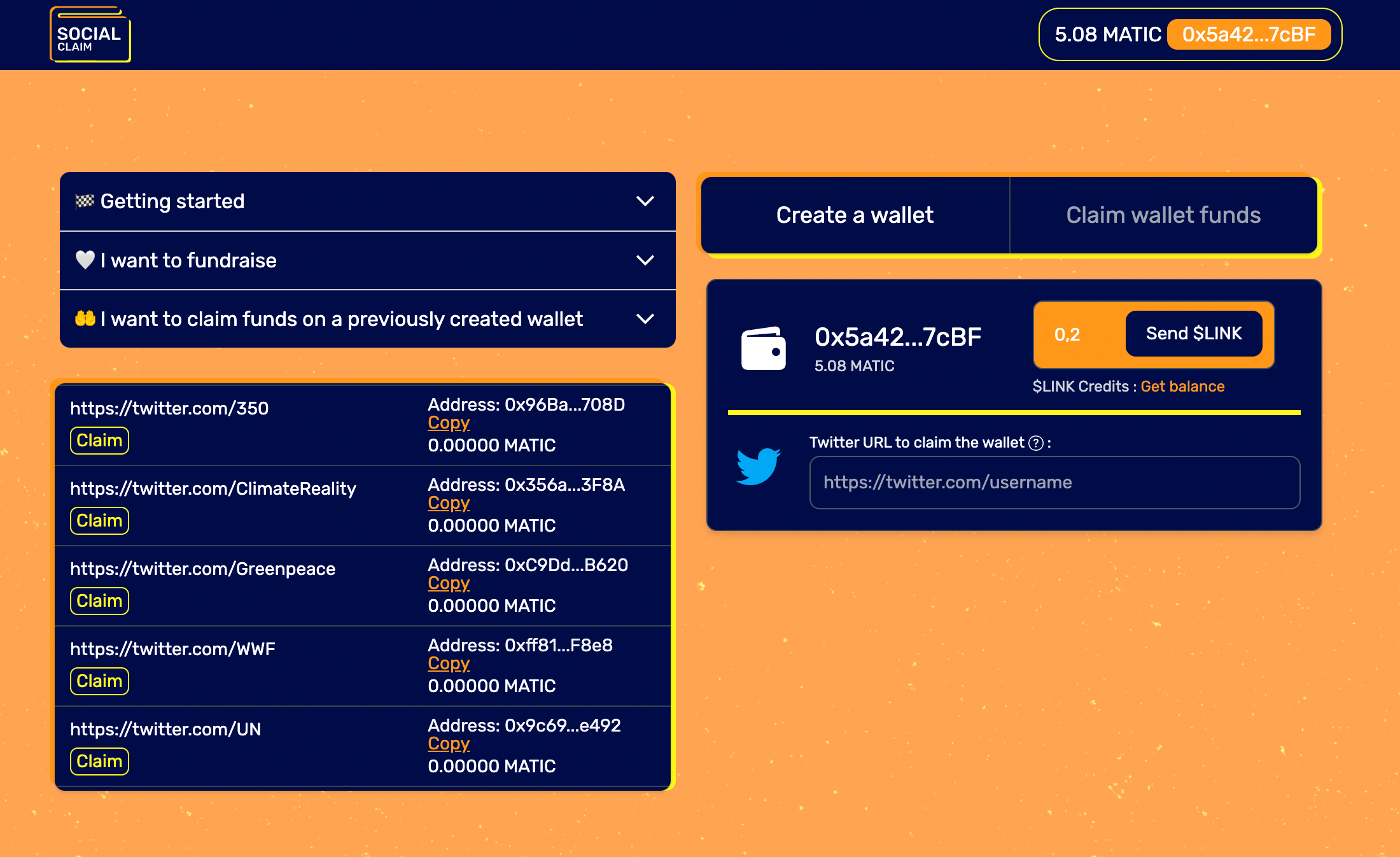The image size is (1400, 857).
Task: Open the 0x5a42...7cBF account badge in header
Action: coord(1248,34)
